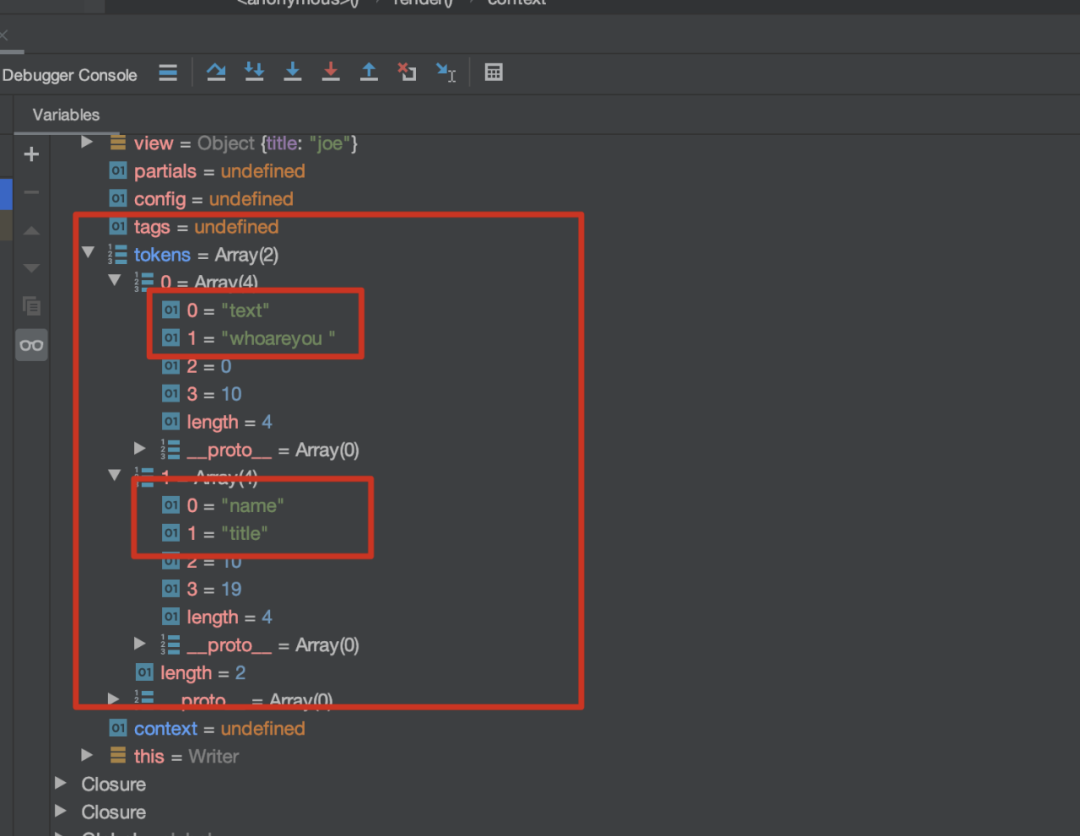Viewport: 1080px width, 836px height.
Task: Switch to the Debugger Console tab
Action: 70,75
